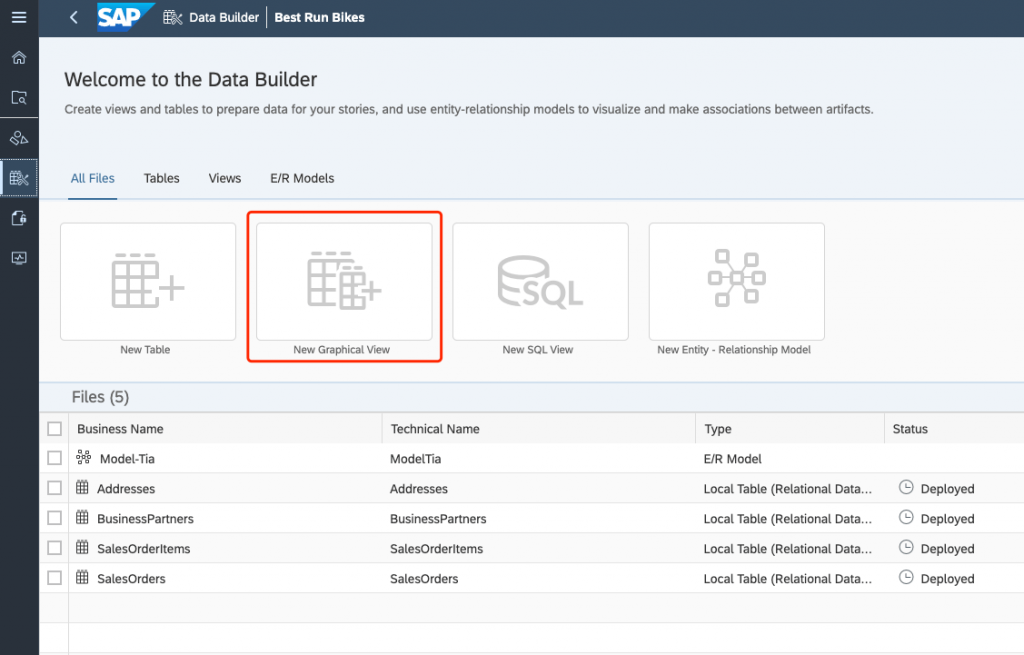Check the SalesOrderItems row checkbox
1024x655 pixels.
(x=55, y=548)
